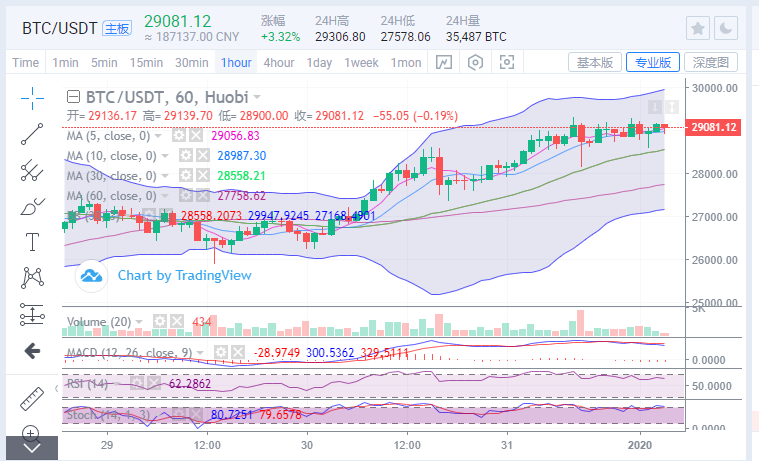Expand the BTC/USDT, 60, Huobi title dropdown

257,98
